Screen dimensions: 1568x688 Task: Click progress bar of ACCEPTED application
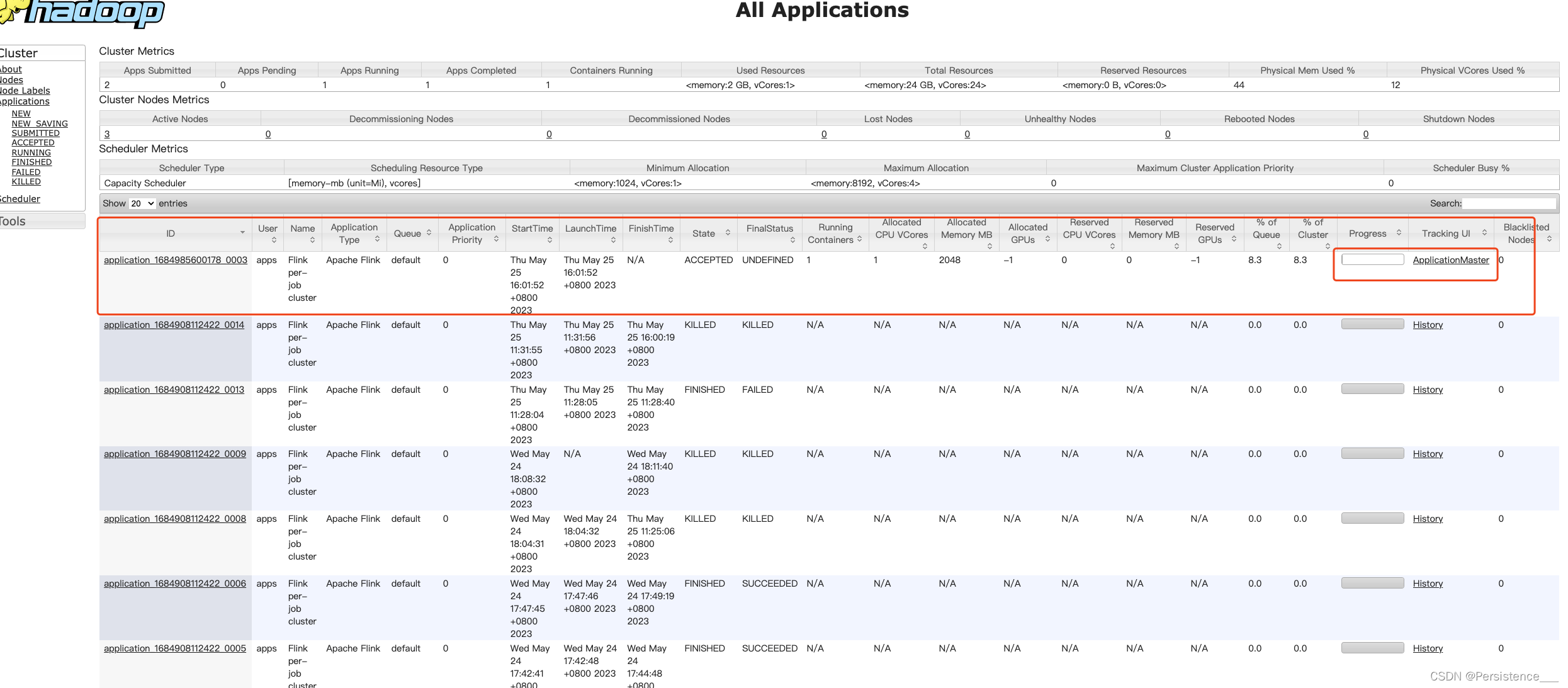tap(1372, 259)
